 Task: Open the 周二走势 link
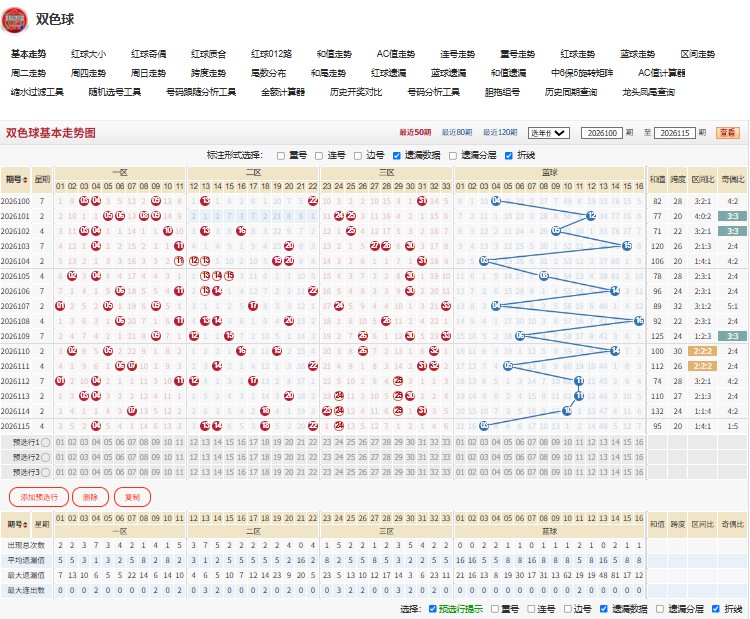[x=28, y=73]
